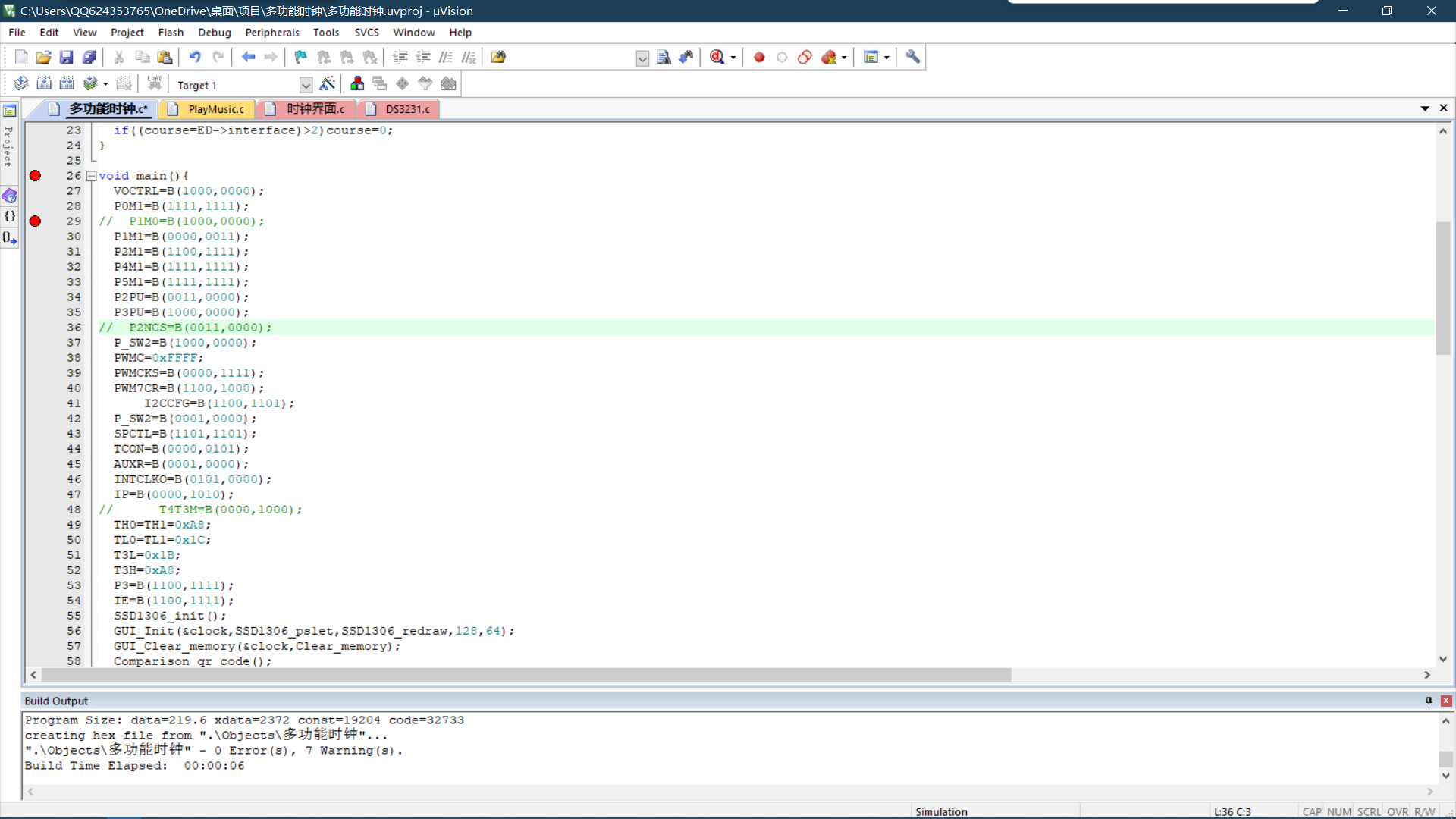Close the active editor tab with X
This screenshot has height=819, width=1456.
click(x=1444, y=108)
